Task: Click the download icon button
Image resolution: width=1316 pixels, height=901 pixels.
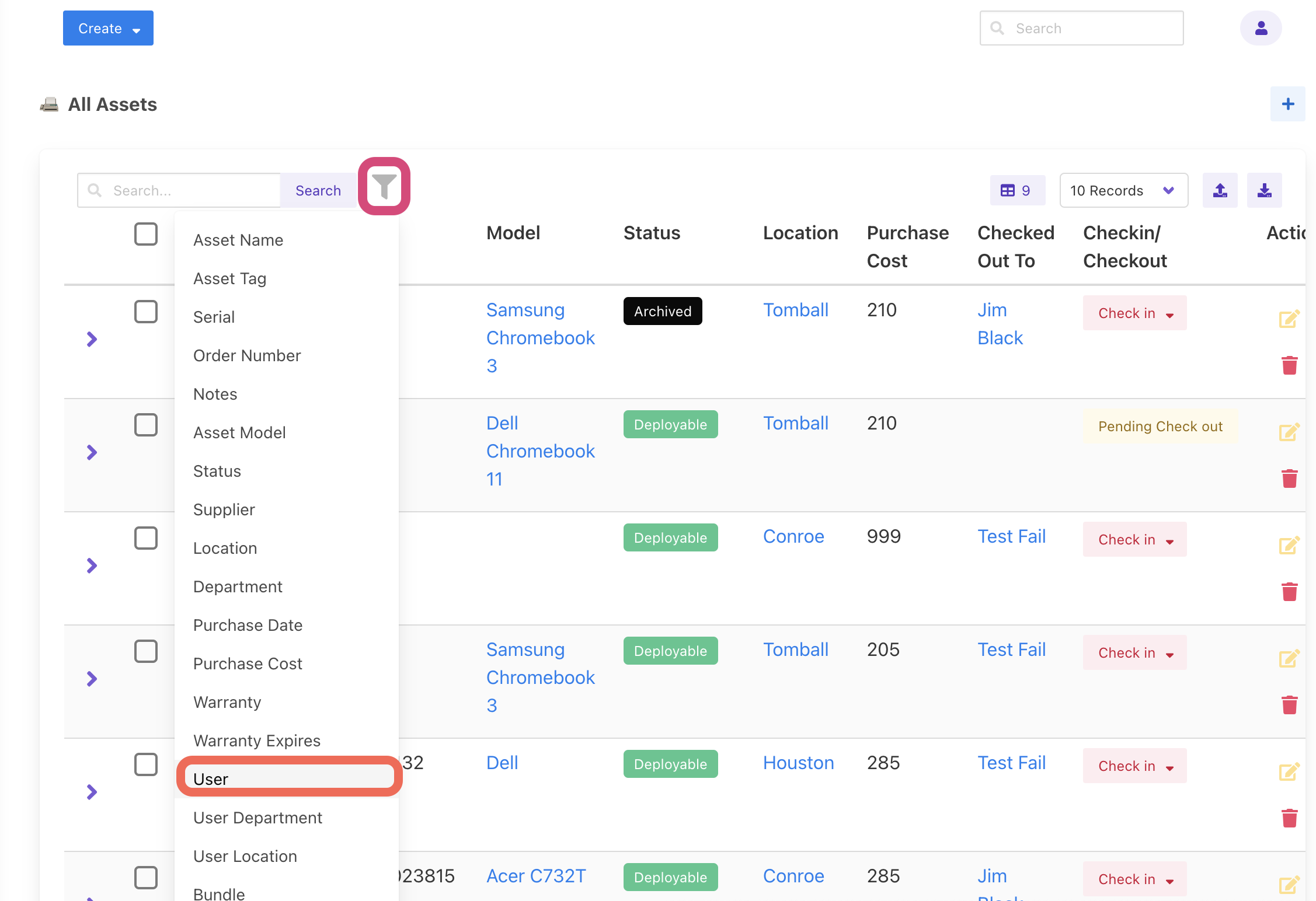Action: [1264, 190]
